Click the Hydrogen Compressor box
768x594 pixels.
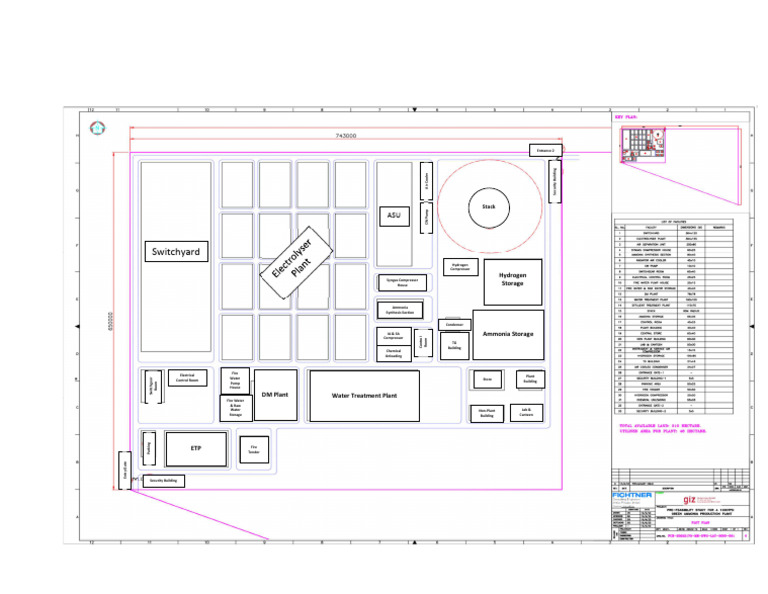point(460,267)
